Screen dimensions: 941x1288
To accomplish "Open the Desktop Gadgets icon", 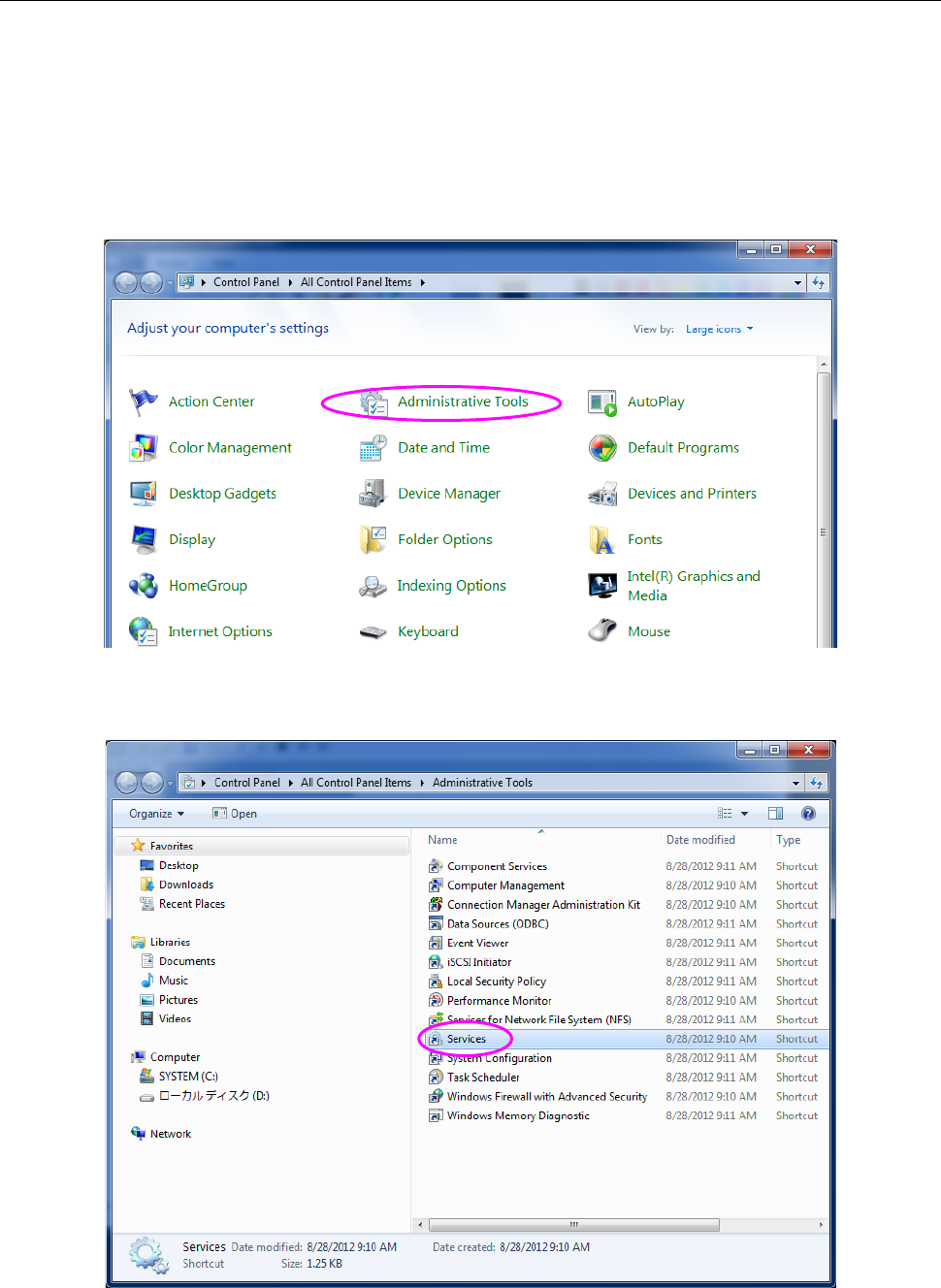I will (144, 494).
